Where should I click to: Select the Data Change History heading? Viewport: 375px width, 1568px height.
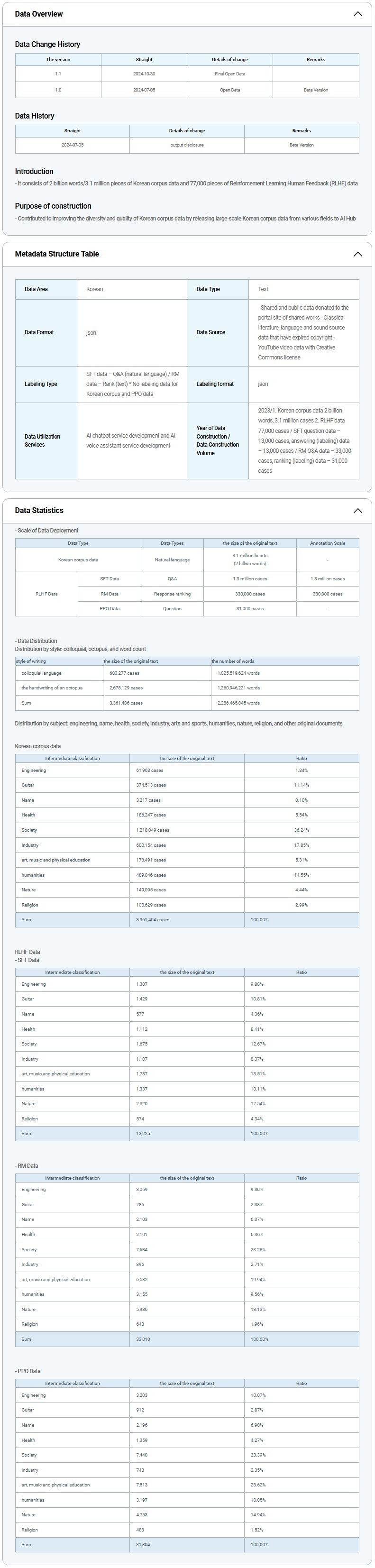[x=47, y=45]
